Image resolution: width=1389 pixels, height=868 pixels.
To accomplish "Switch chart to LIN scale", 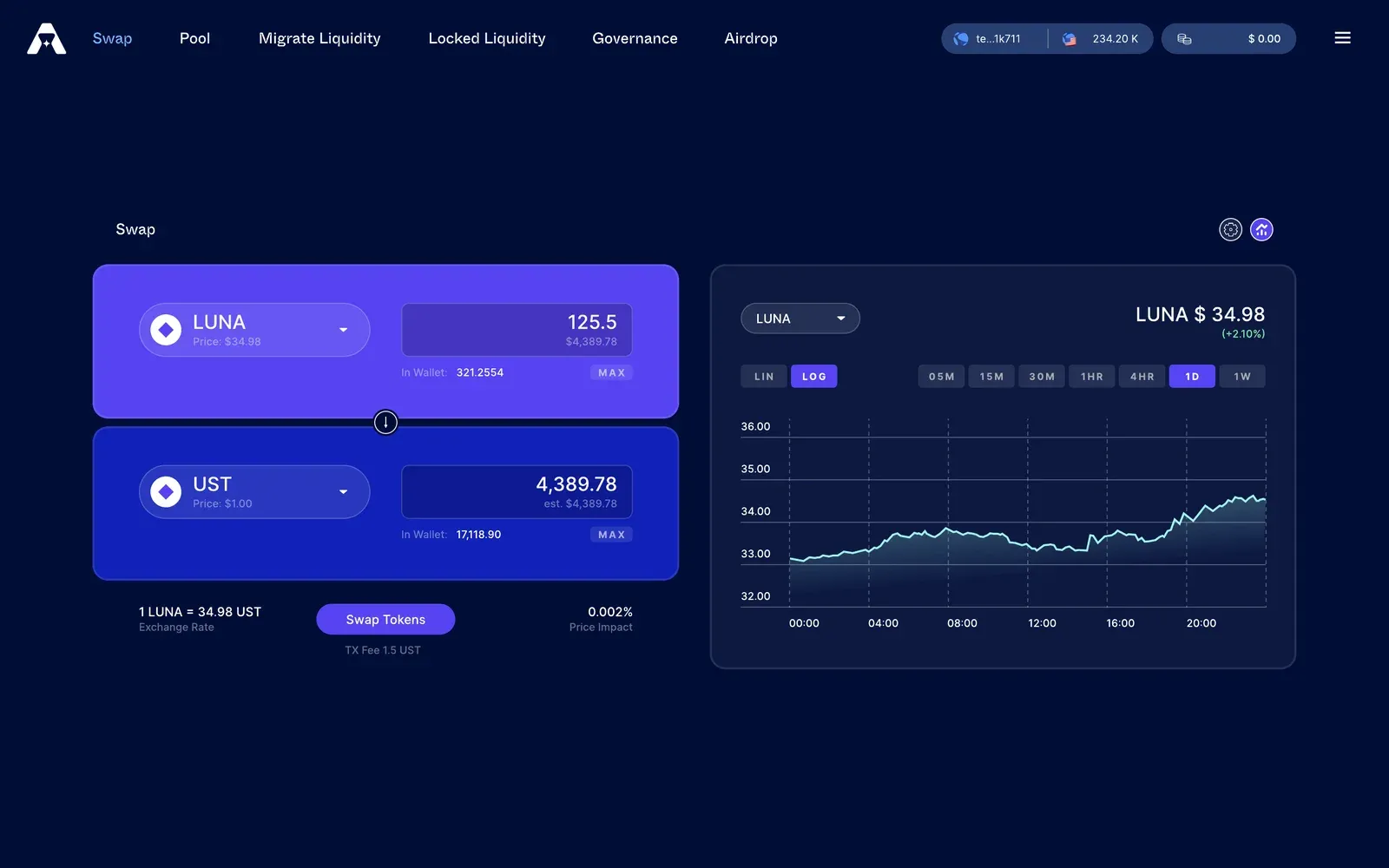I will coord(764,377).
